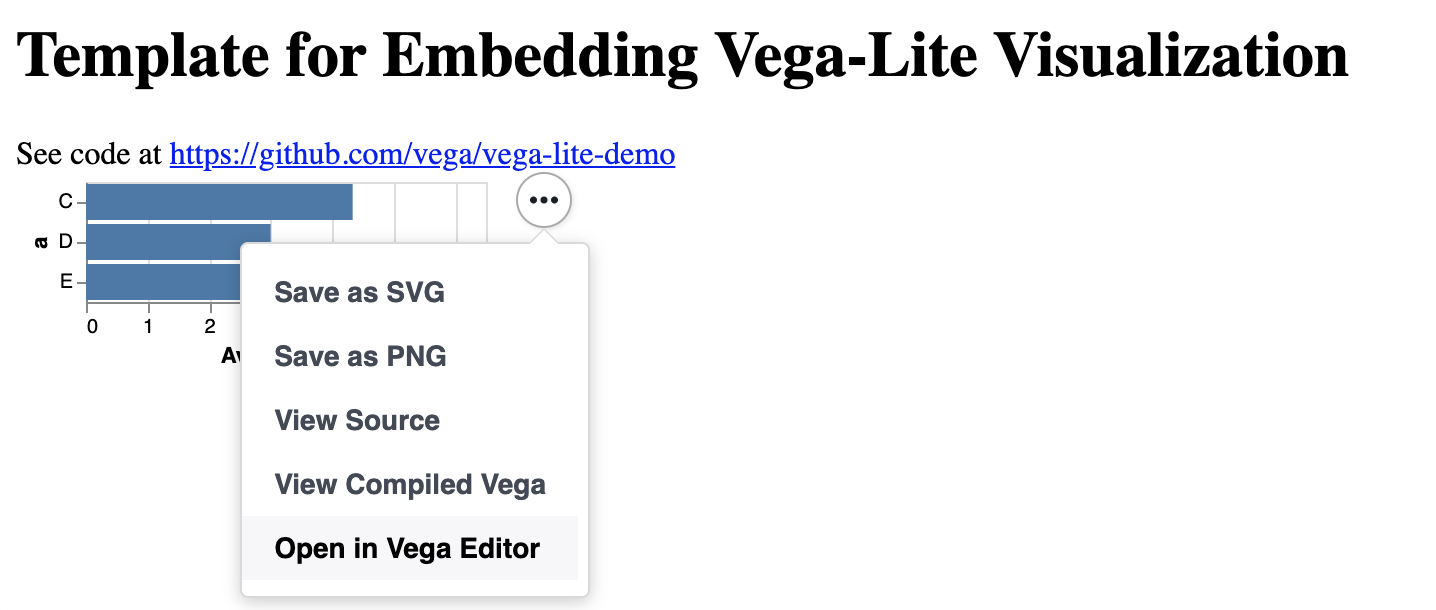This screenshot has width=1436, height=610.
Task: Click the blue bar for category E
Action: pyautogui.click(x=165, y=282)
